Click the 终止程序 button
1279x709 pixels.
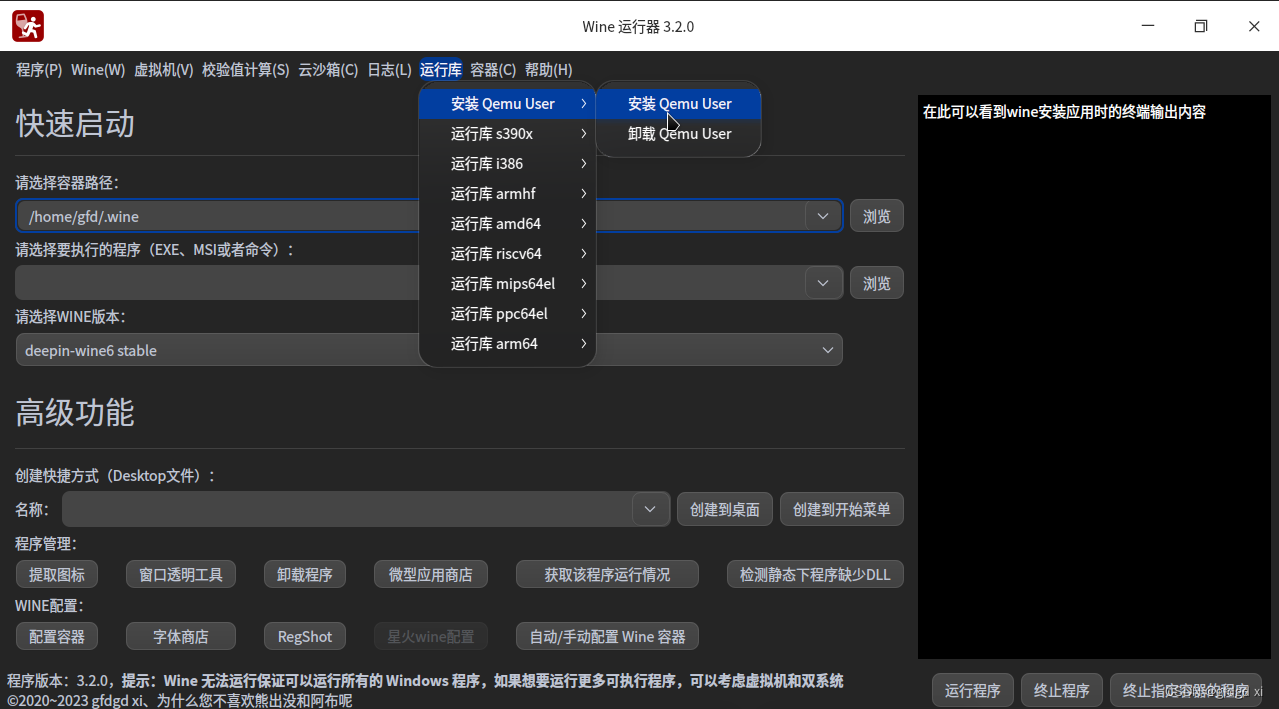point(1062,690)
